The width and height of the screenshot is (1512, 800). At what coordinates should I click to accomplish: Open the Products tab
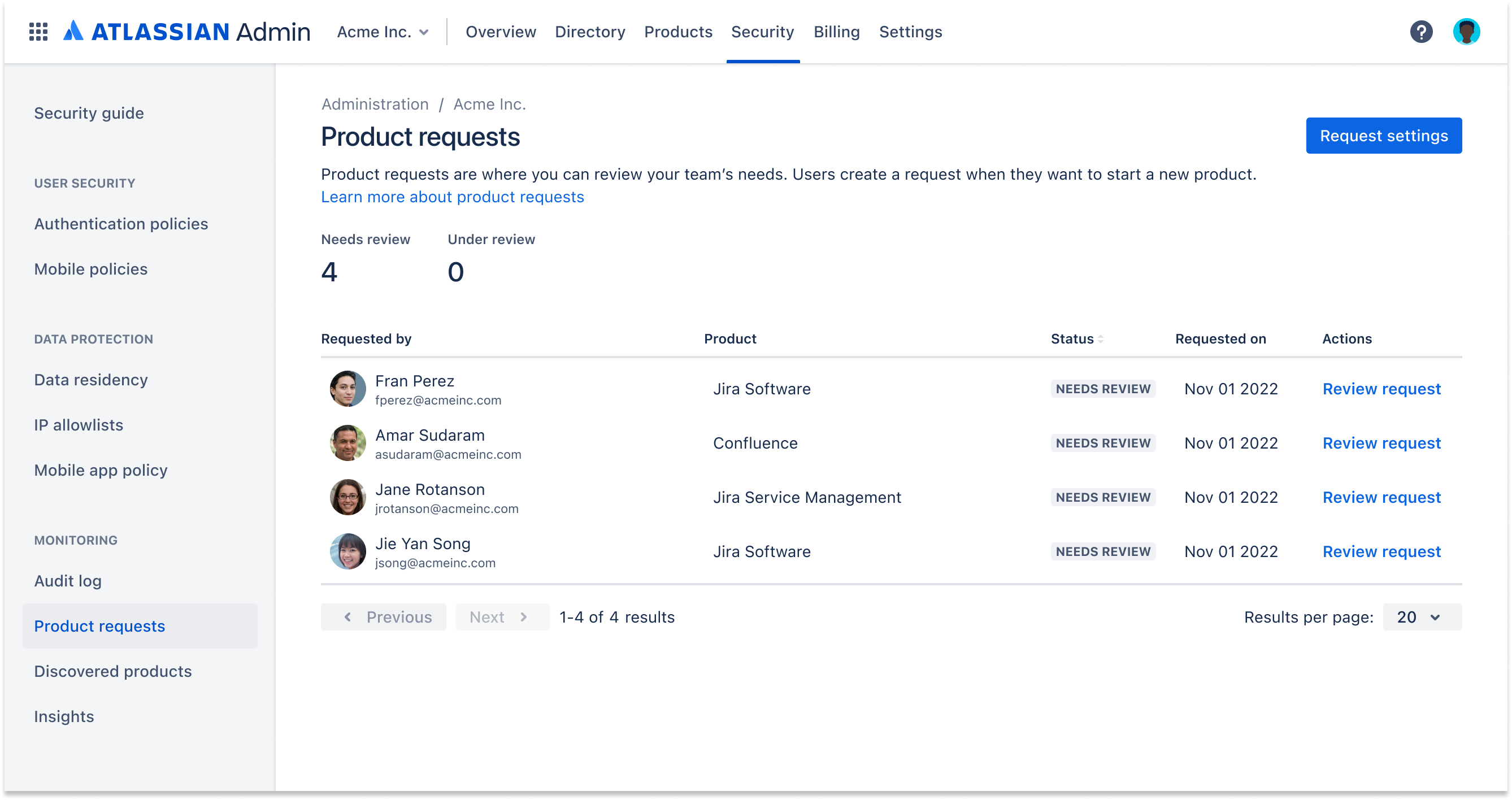678,32
